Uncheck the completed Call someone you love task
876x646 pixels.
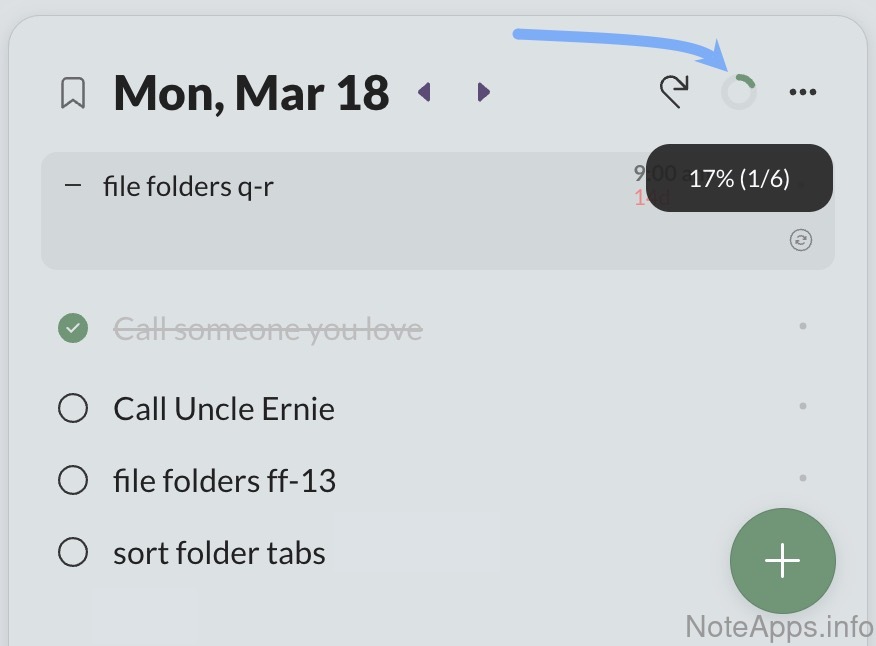73,328
